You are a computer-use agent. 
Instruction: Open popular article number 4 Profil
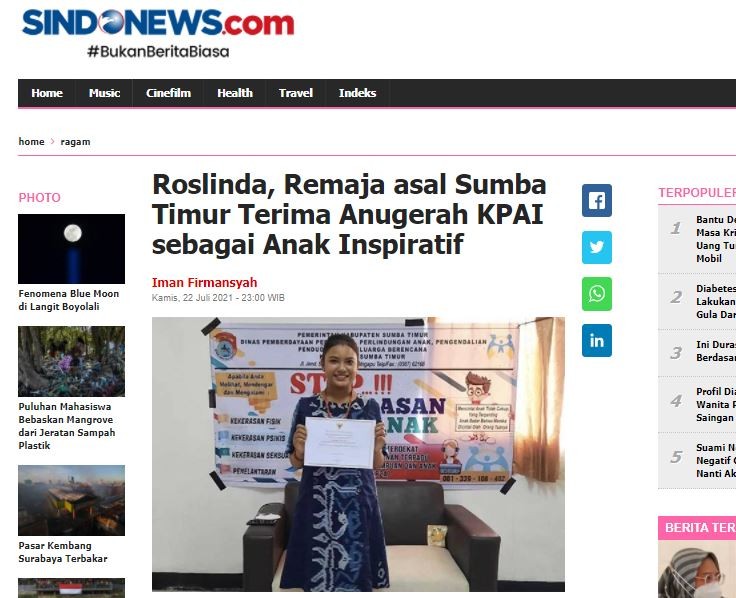coord(715,405)
